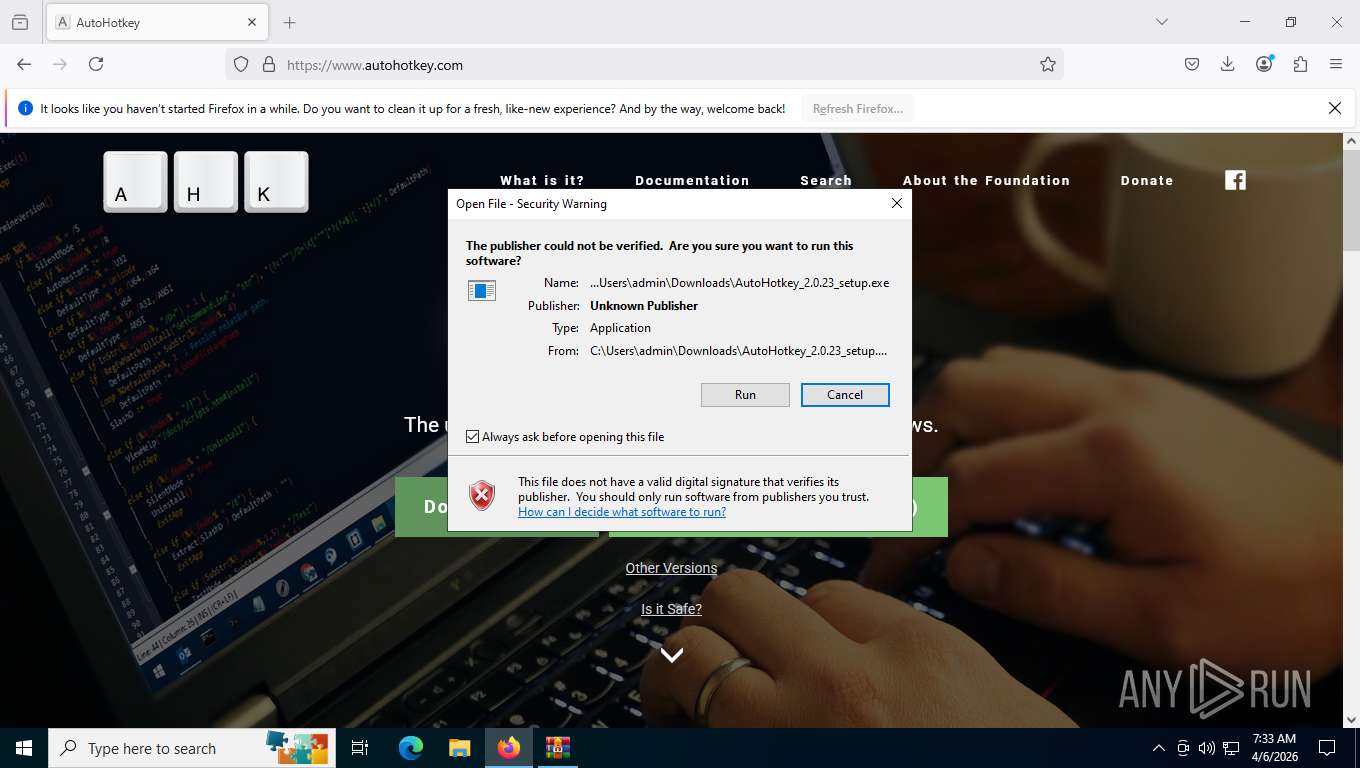This screenshot has height=768, width=1360.
Task: Go back with the browser back arrow
Action: (24, 64)
